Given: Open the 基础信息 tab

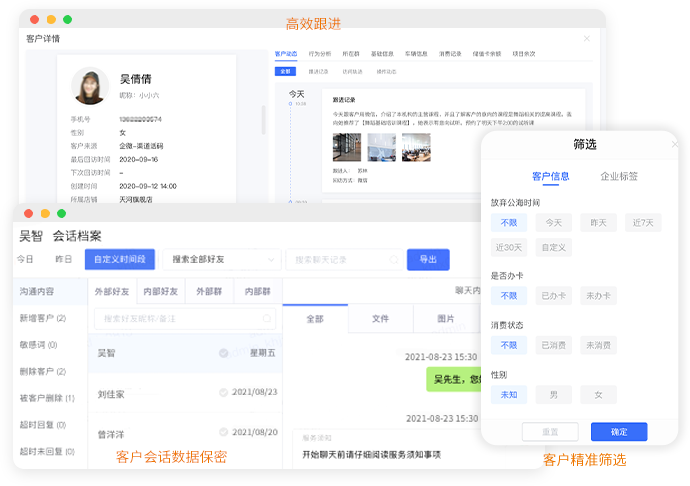Looking at the screenshot, I should [382, 54].
